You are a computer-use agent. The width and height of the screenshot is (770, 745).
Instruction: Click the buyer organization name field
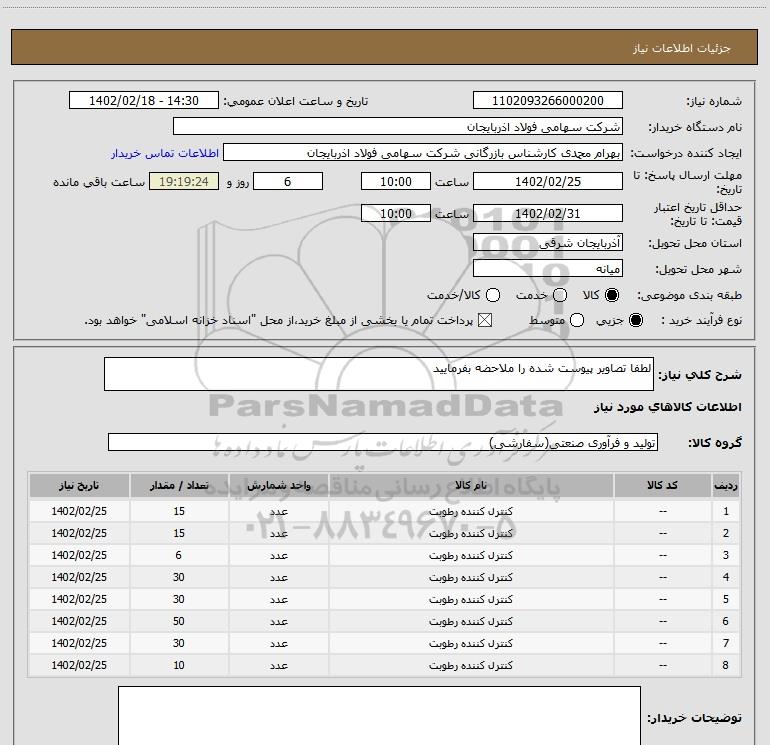point(398,126)
